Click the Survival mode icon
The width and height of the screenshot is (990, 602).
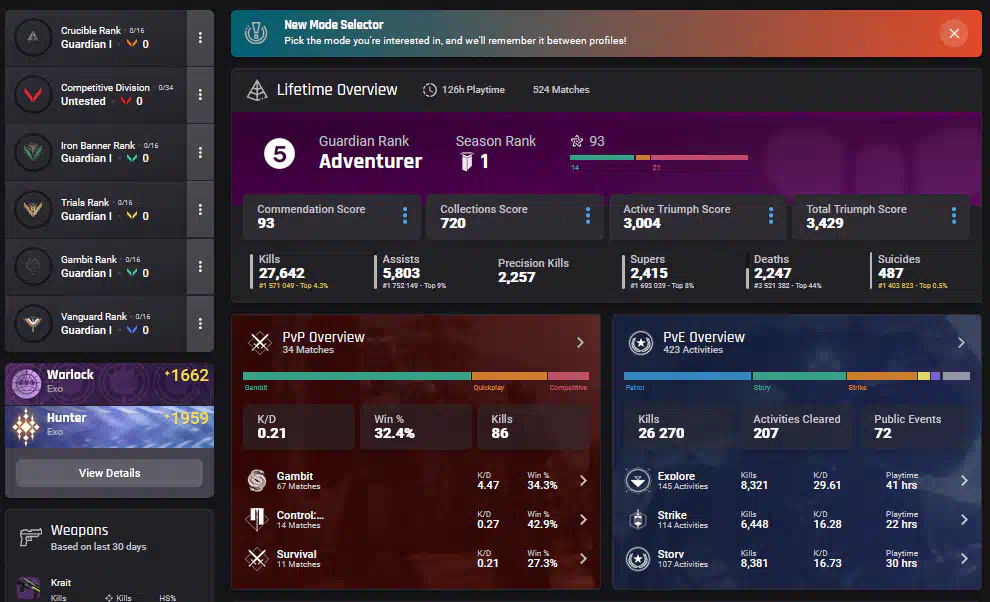pos(257,558)
